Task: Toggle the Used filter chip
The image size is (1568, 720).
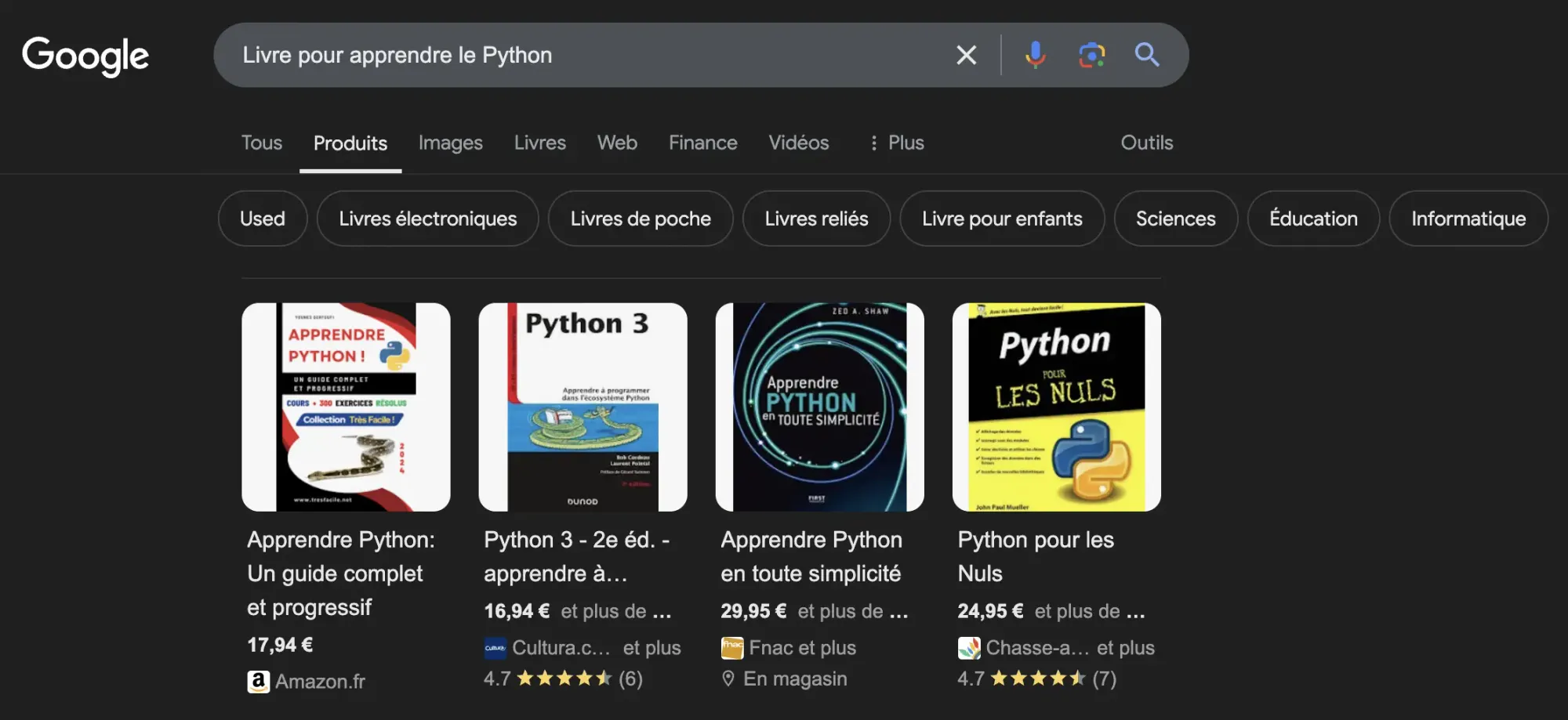Action: [x=263, y=219]
